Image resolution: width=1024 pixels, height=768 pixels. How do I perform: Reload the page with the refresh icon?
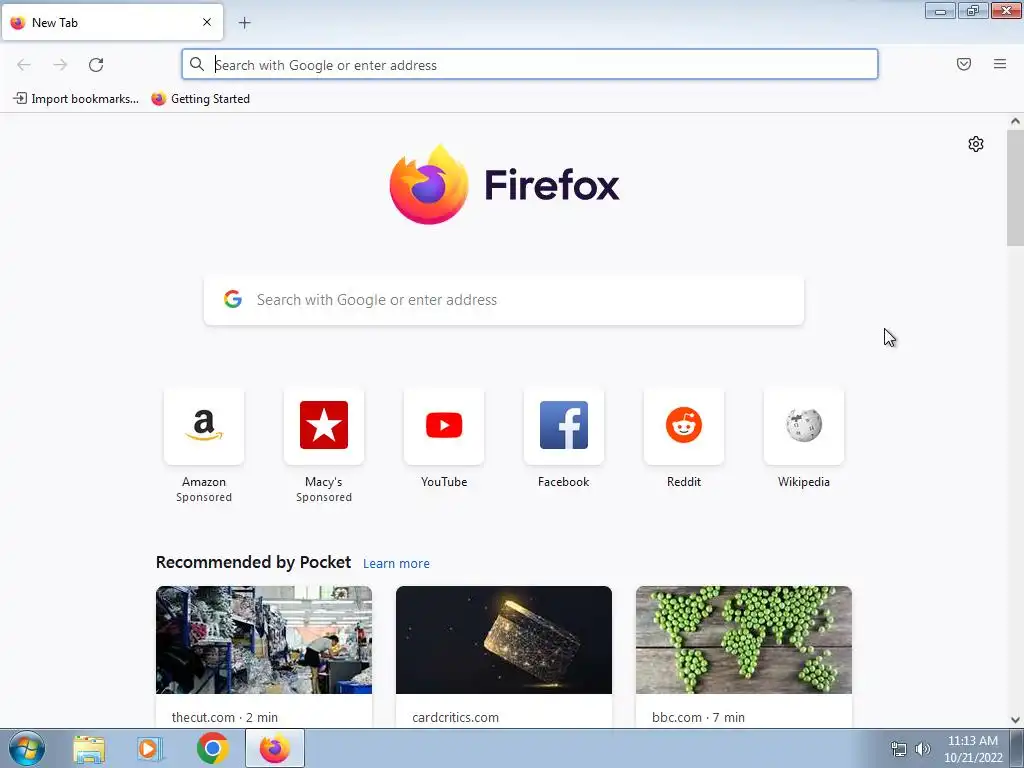pyautogui.click(x=96, y=65)
